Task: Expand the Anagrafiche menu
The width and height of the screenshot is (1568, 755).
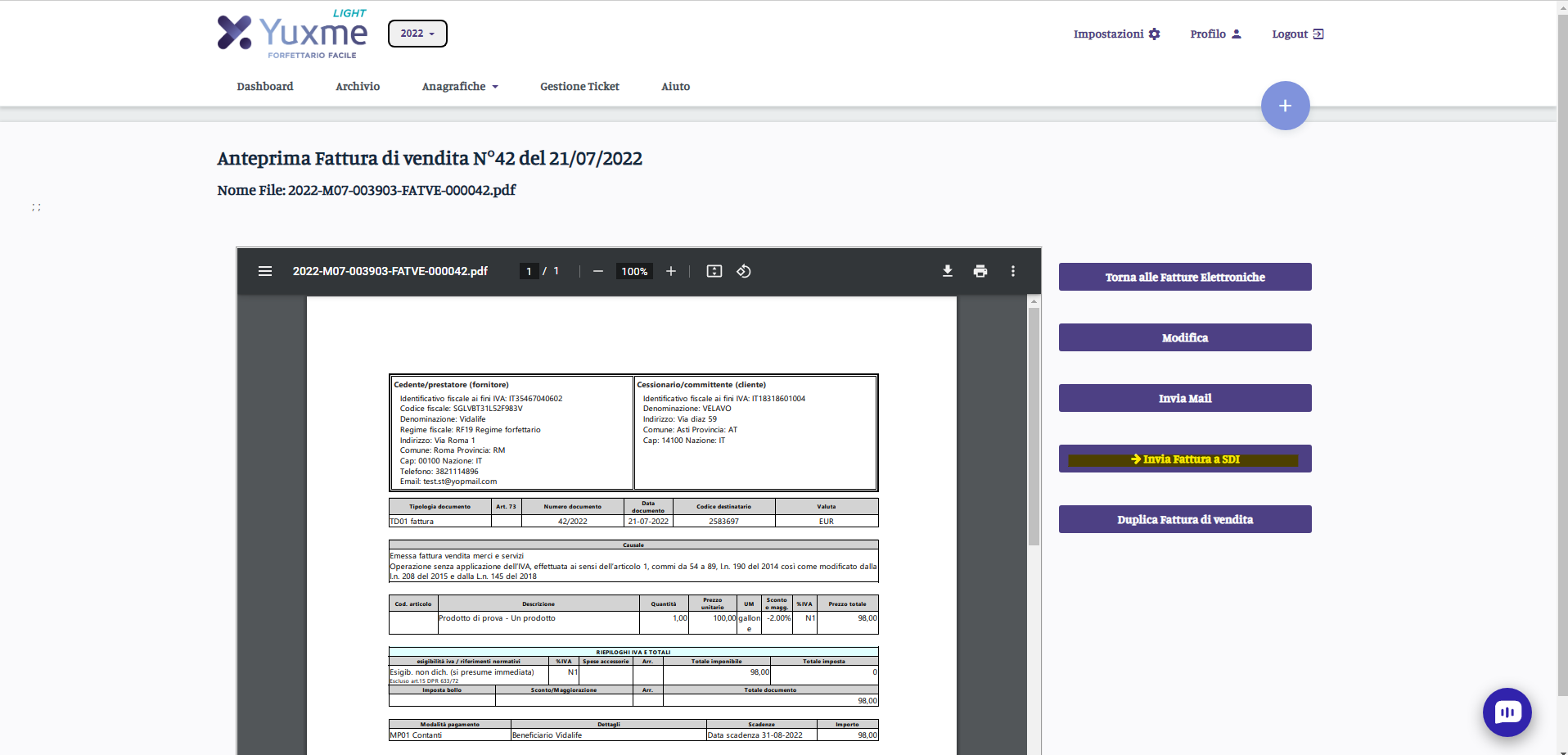Action: 460,86
